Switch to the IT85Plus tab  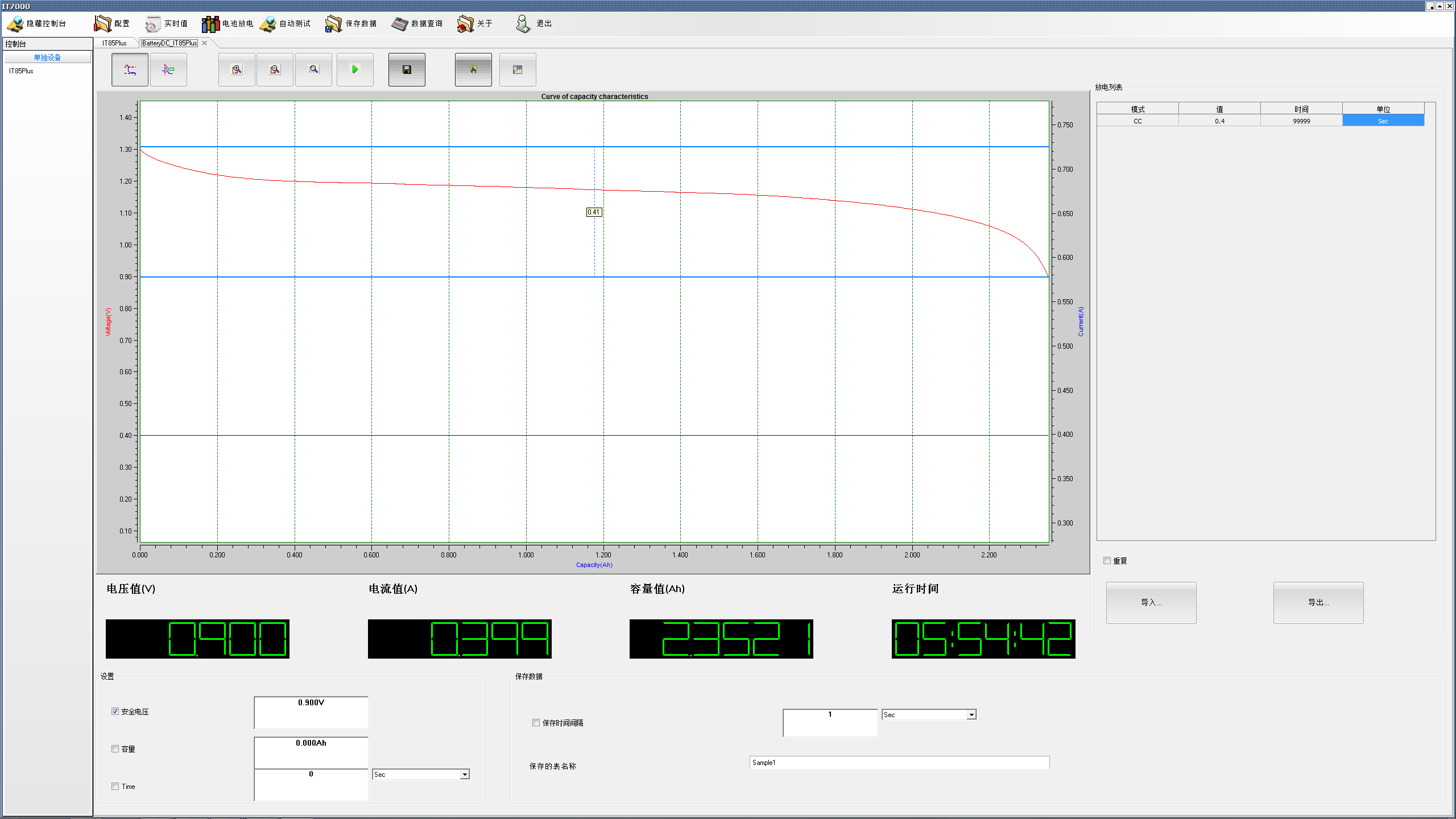tap(114, 43)
